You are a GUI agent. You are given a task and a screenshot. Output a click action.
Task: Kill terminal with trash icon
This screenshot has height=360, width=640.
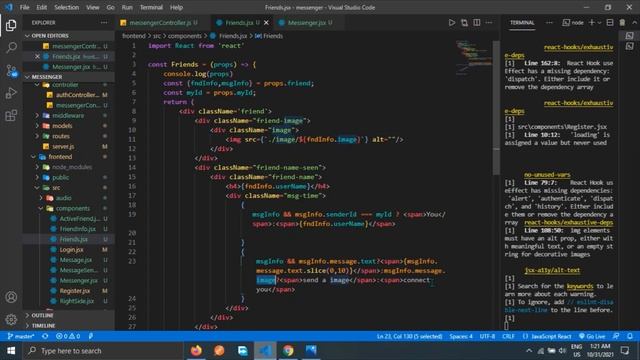(622, 22)
